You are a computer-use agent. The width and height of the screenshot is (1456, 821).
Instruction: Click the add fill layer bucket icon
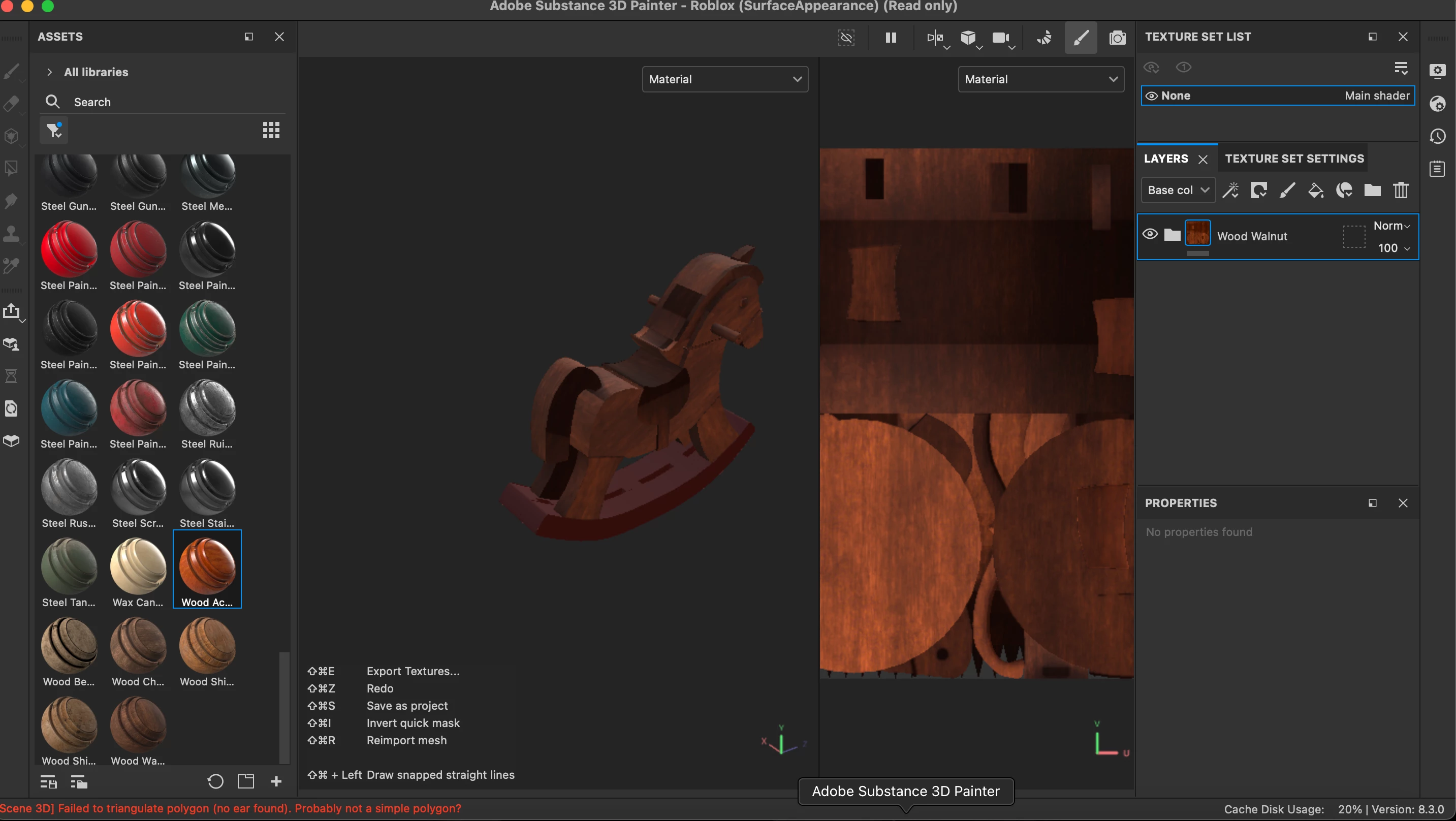pos(1315,191)
